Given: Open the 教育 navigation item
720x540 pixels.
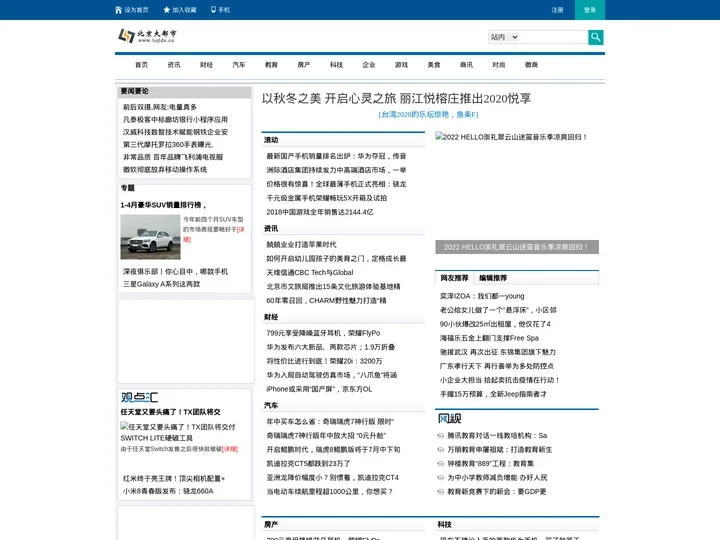Looking at the screenshot, I should pyautogui.click(x=271, y=65).
